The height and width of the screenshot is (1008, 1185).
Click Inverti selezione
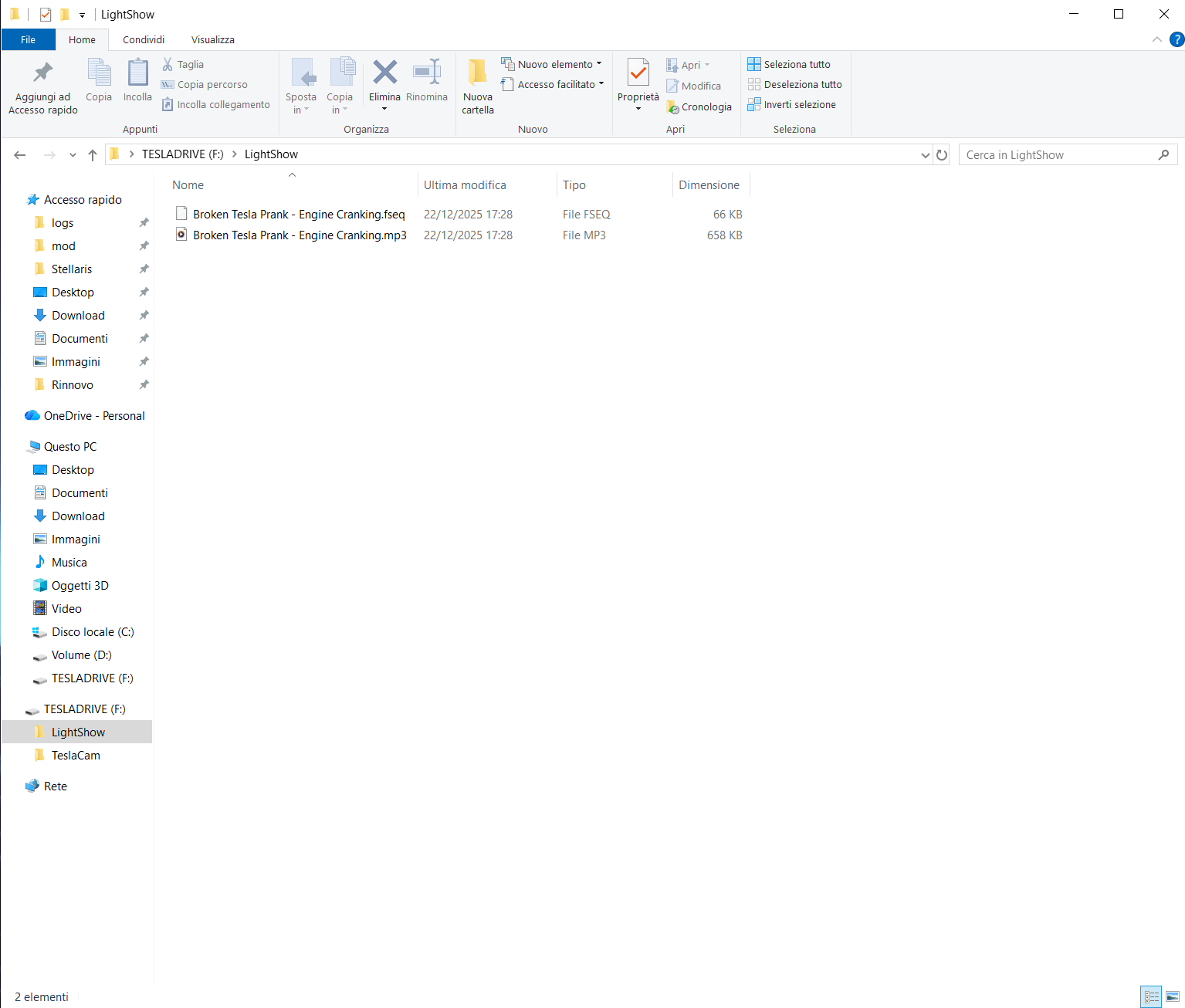792,105
